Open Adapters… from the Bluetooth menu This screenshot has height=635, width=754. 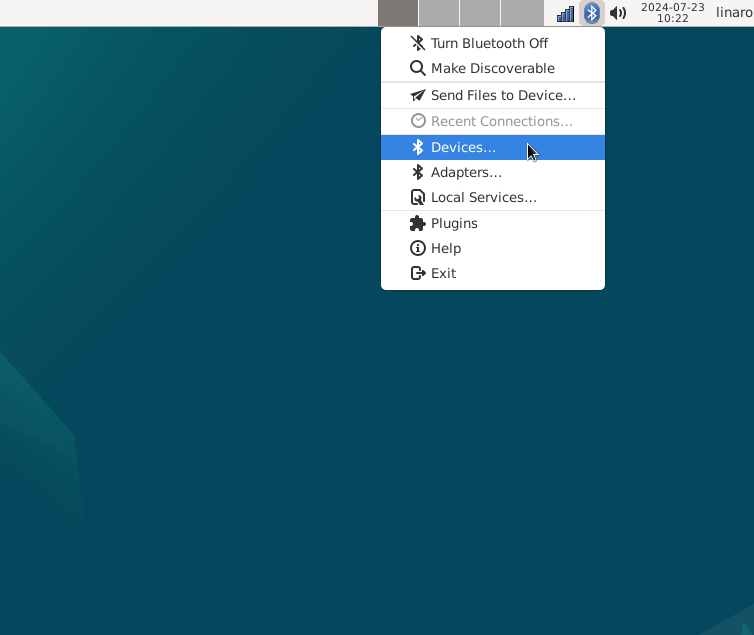tap(493, 172)
